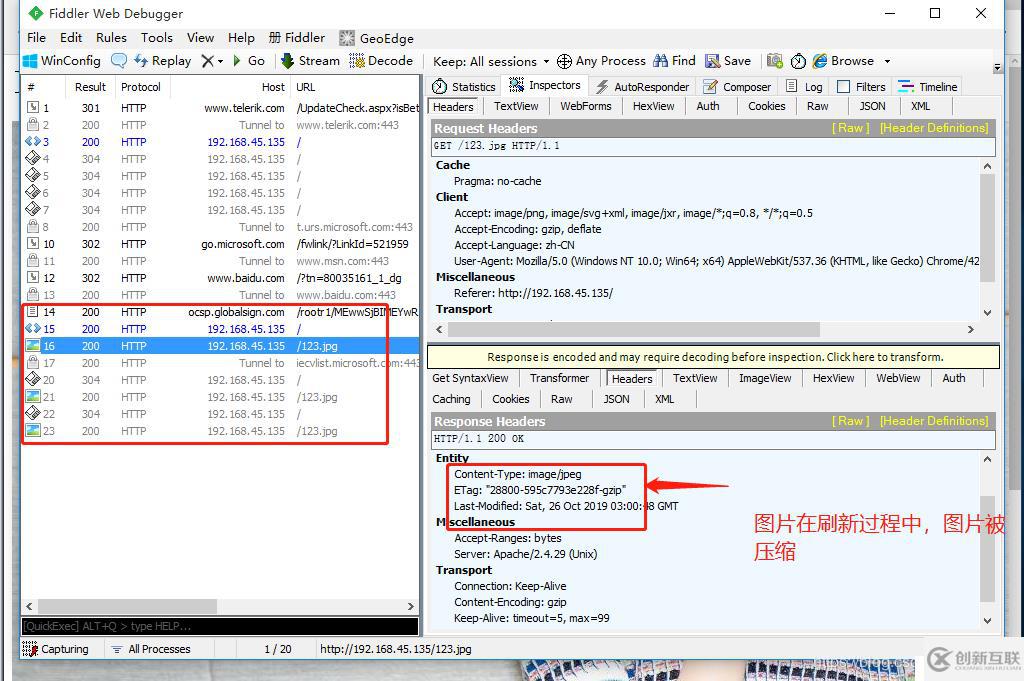The image size is (1024, 681).
Task: Open the Composer tab
Action: [737, 87]
